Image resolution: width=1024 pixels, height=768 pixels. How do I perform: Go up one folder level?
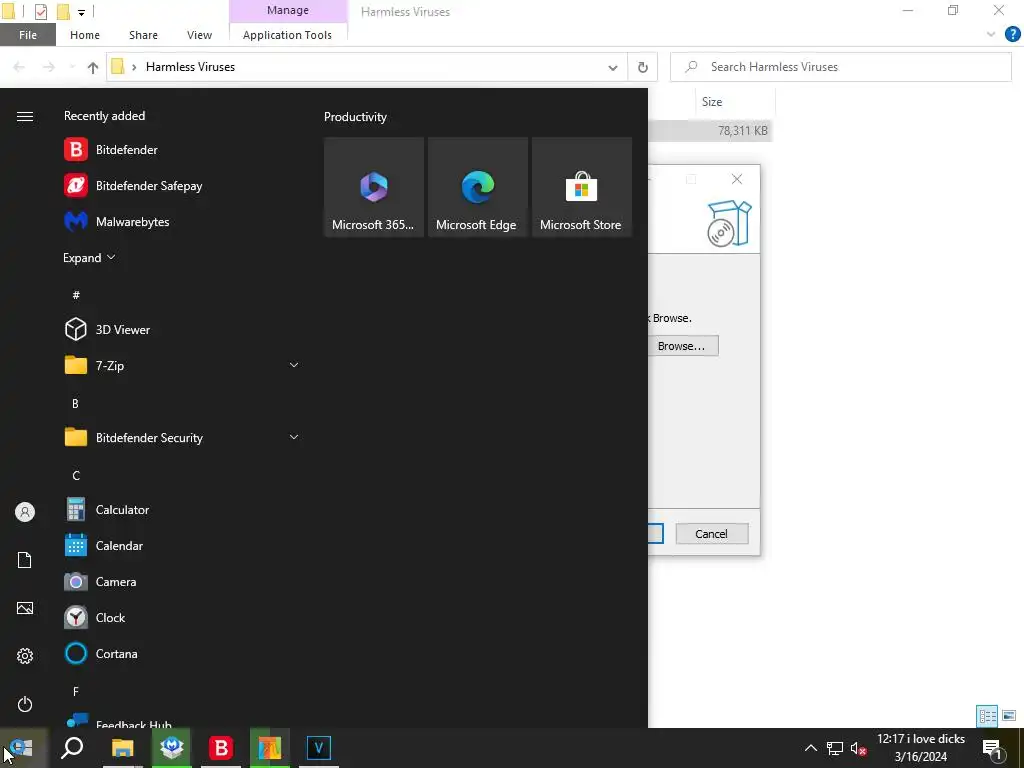(93, 67)
